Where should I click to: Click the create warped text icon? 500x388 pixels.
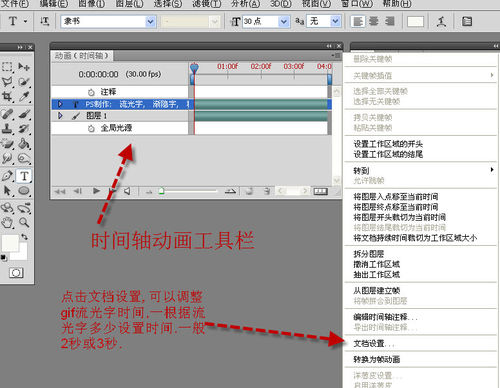click(442, 22)
